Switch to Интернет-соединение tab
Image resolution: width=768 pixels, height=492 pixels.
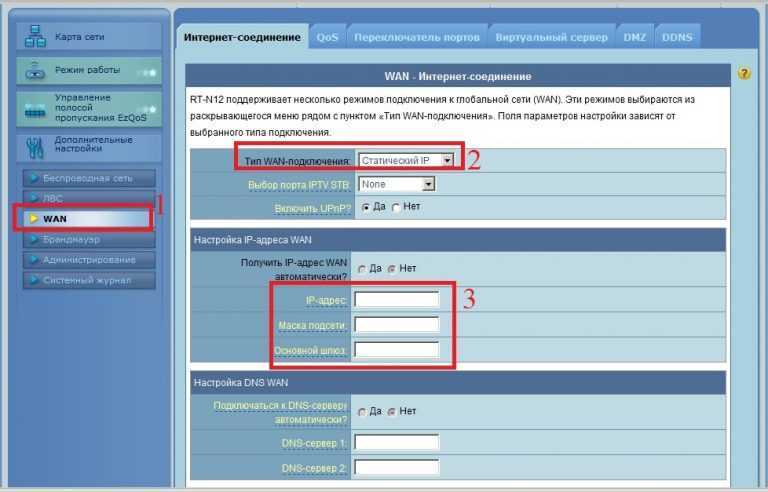point(242,37)
